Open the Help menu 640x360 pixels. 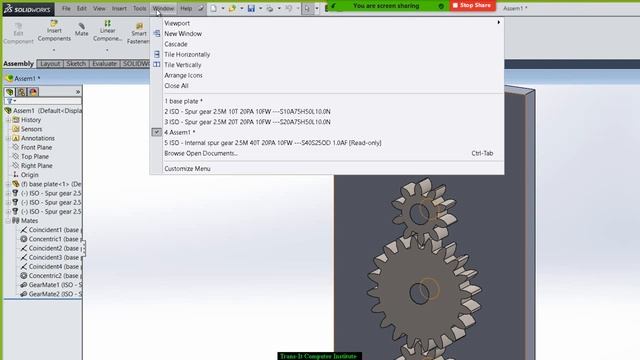coord(186,8)
